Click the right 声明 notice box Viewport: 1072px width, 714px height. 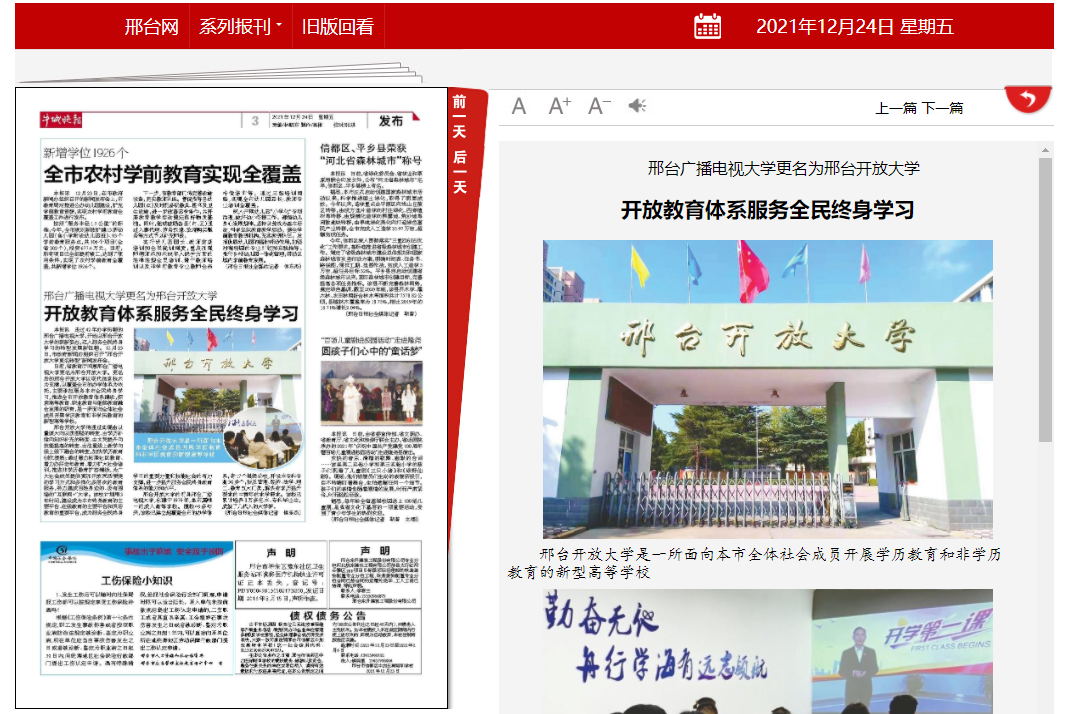pyautogui.click(x=375, y=573)
